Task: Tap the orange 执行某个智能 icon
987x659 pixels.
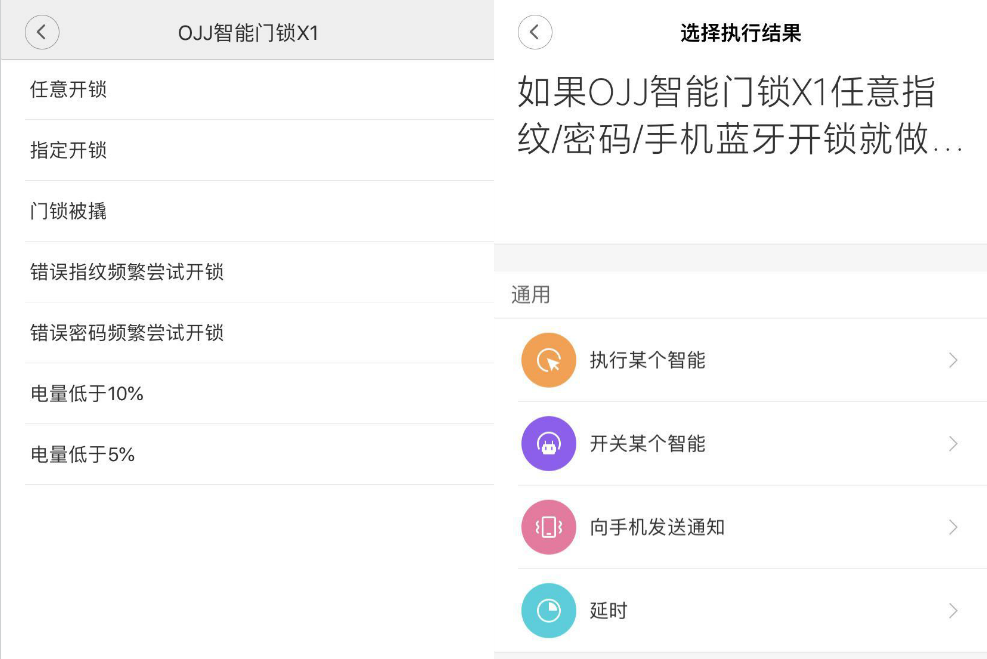Action: pyautogui.click(x=548, y=360)
